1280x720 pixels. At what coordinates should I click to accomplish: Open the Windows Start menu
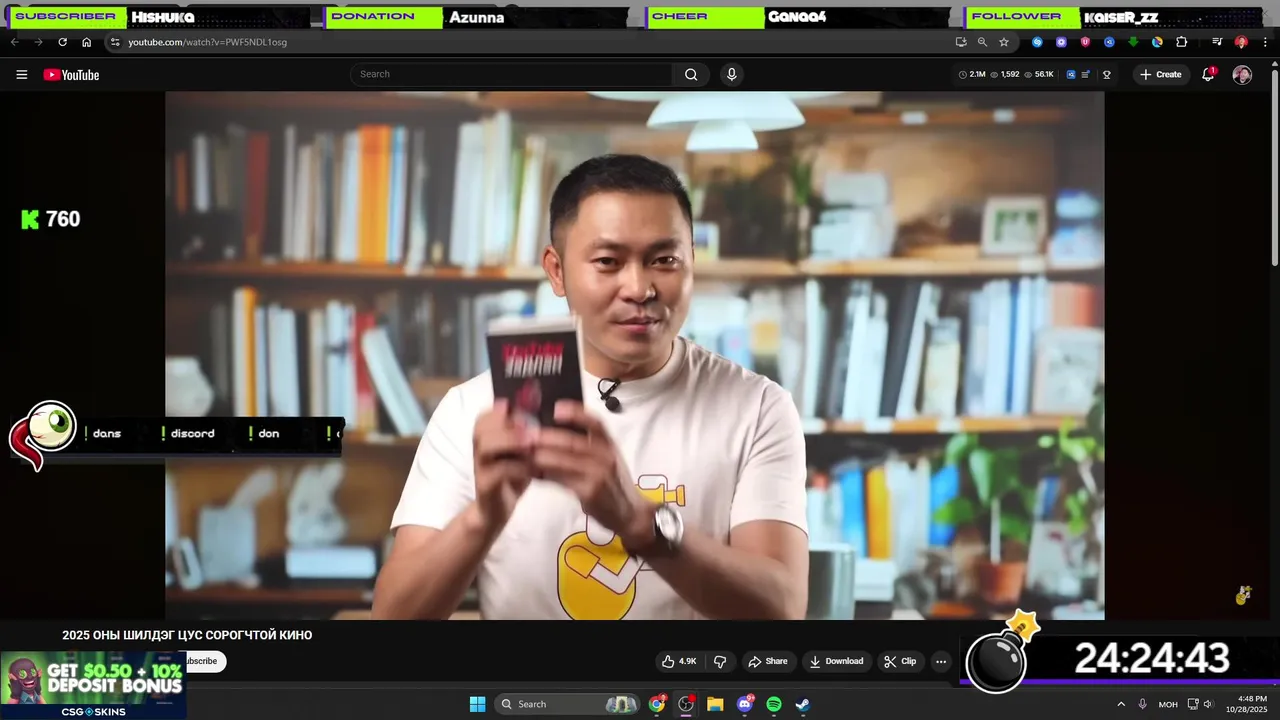point(477,704)
